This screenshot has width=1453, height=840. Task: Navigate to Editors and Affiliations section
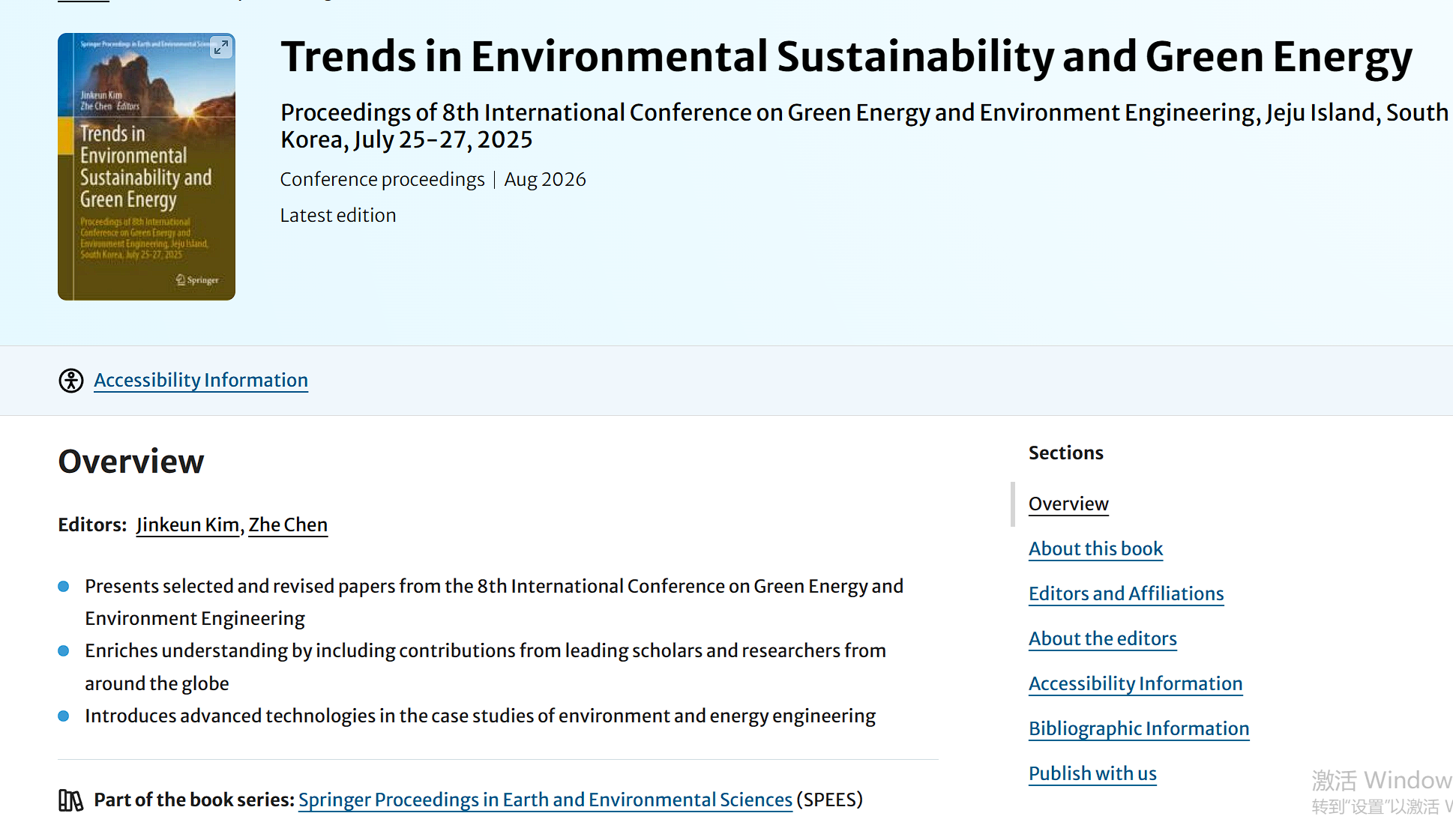tap(1125, 594)
